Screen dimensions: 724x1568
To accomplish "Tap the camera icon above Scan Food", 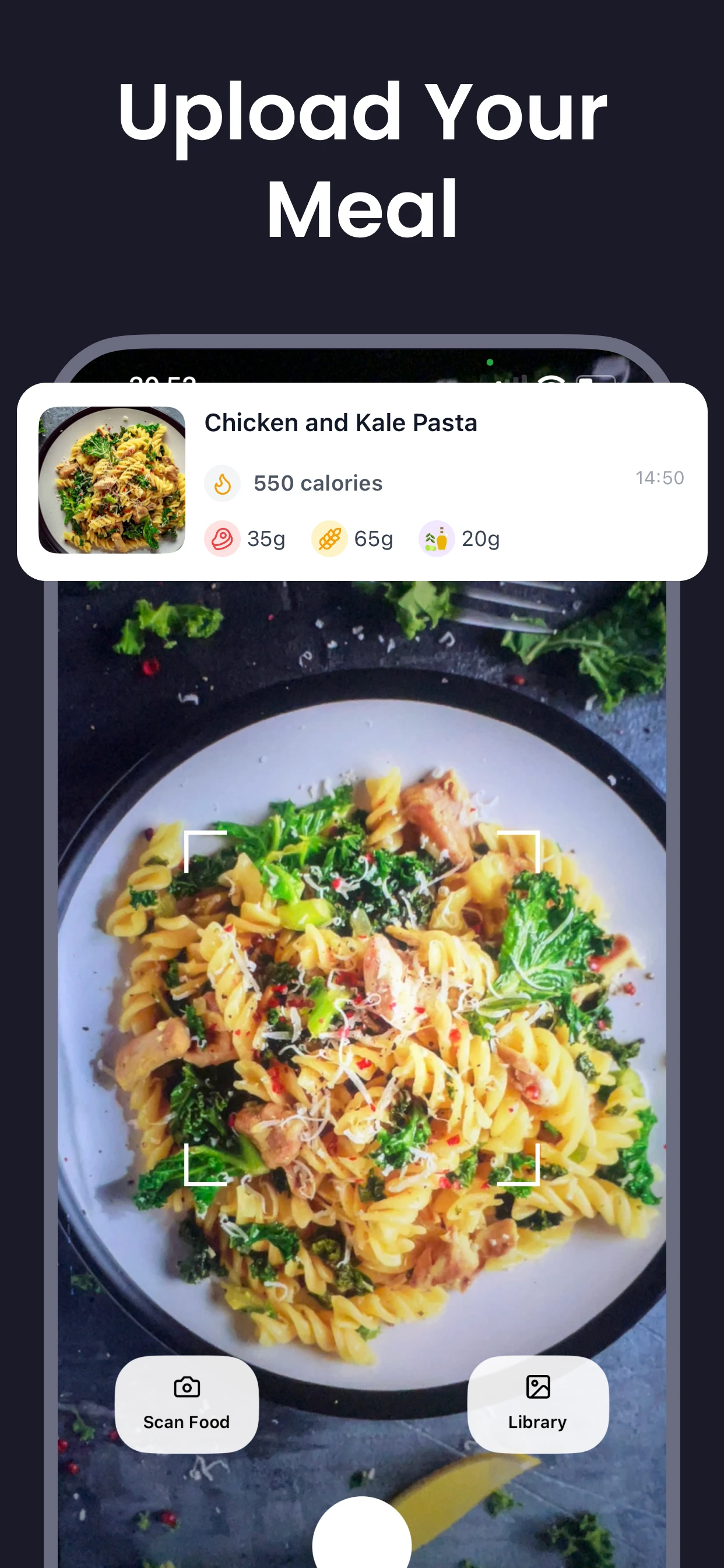I will click(186, 1387).
